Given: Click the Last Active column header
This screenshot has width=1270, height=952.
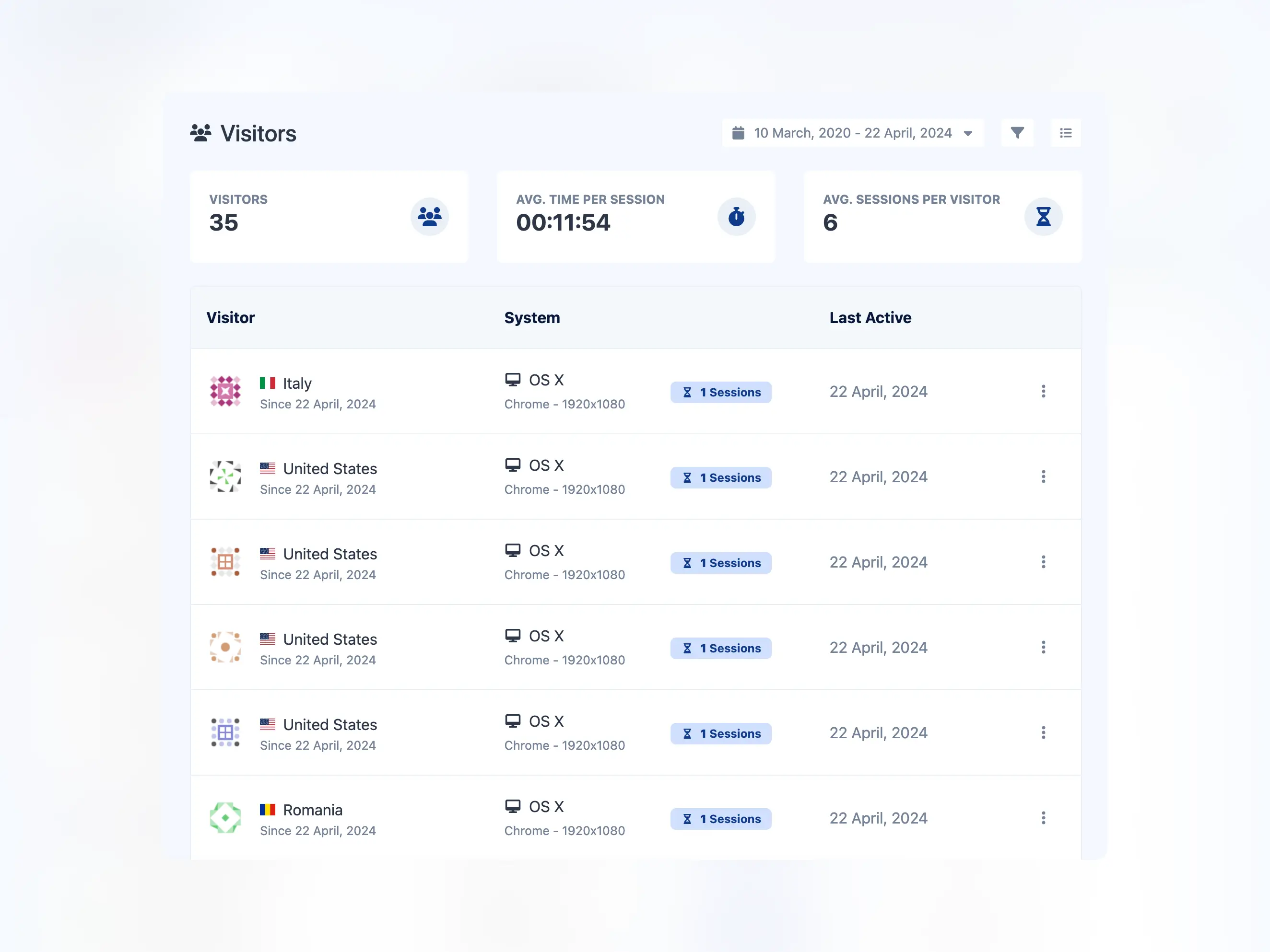Looking at the screenshot, I should tap(870, 317).
